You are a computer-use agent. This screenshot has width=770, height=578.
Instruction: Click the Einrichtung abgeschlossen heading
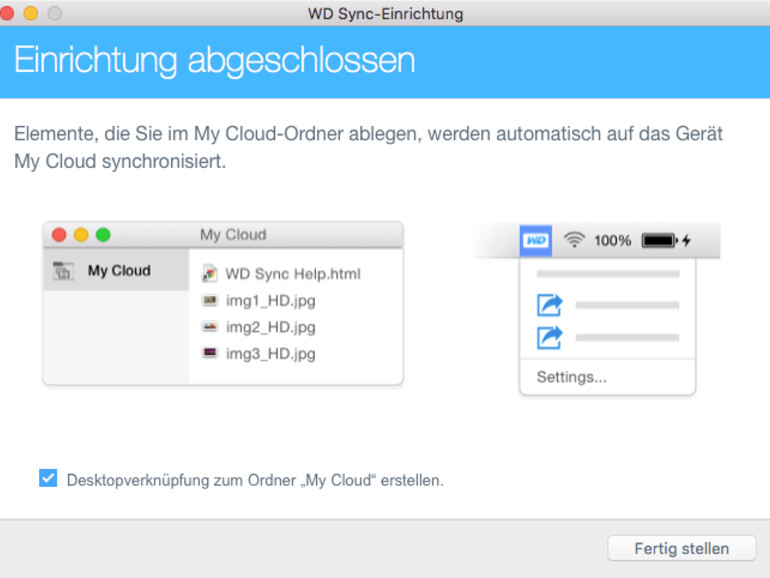click(x=215, y=60)
